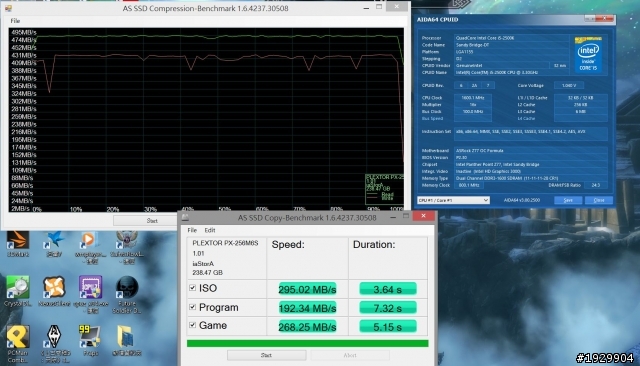
Task: Open the 3DMark desktop shortcut
Action: [x=18, y=244]
